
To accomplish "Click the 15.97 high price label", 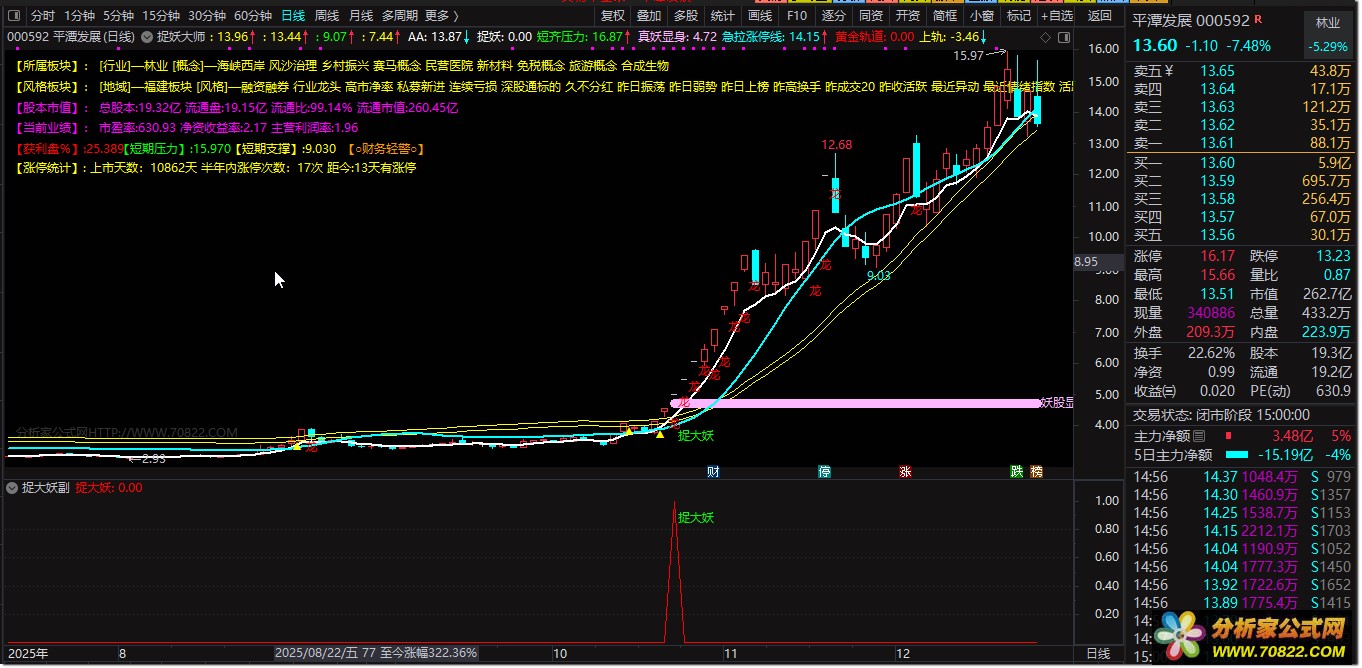I will tap(970, 55).
